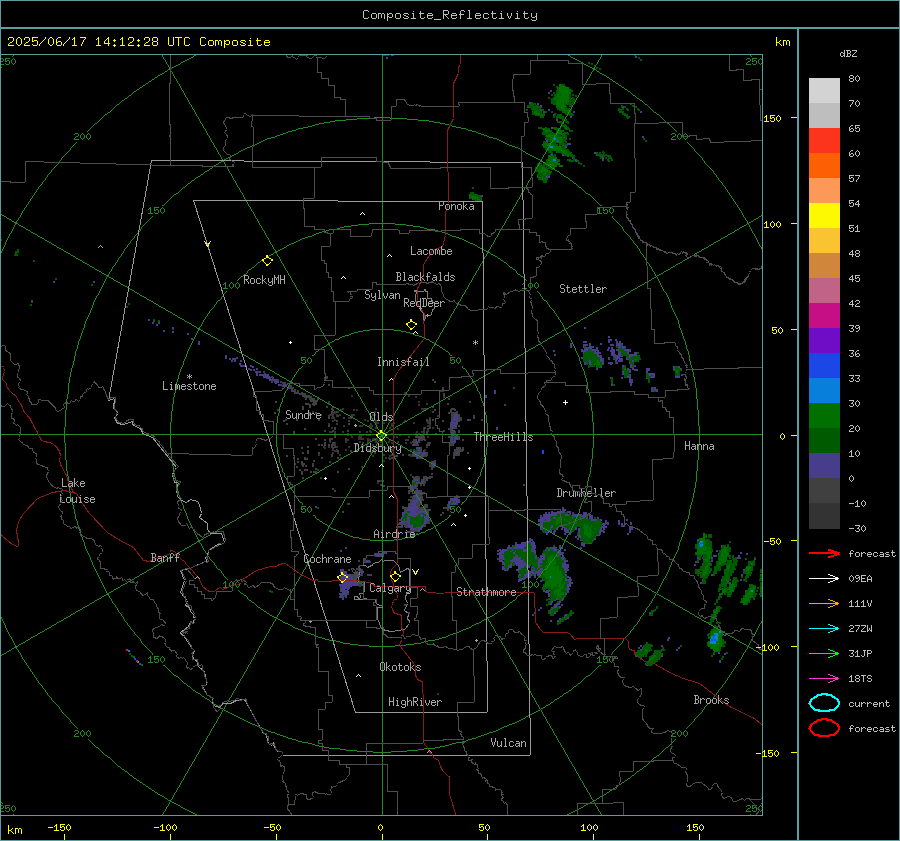
Task: Click the Lake Louise label
Action: pyautogui.click(x=77, y=491)
